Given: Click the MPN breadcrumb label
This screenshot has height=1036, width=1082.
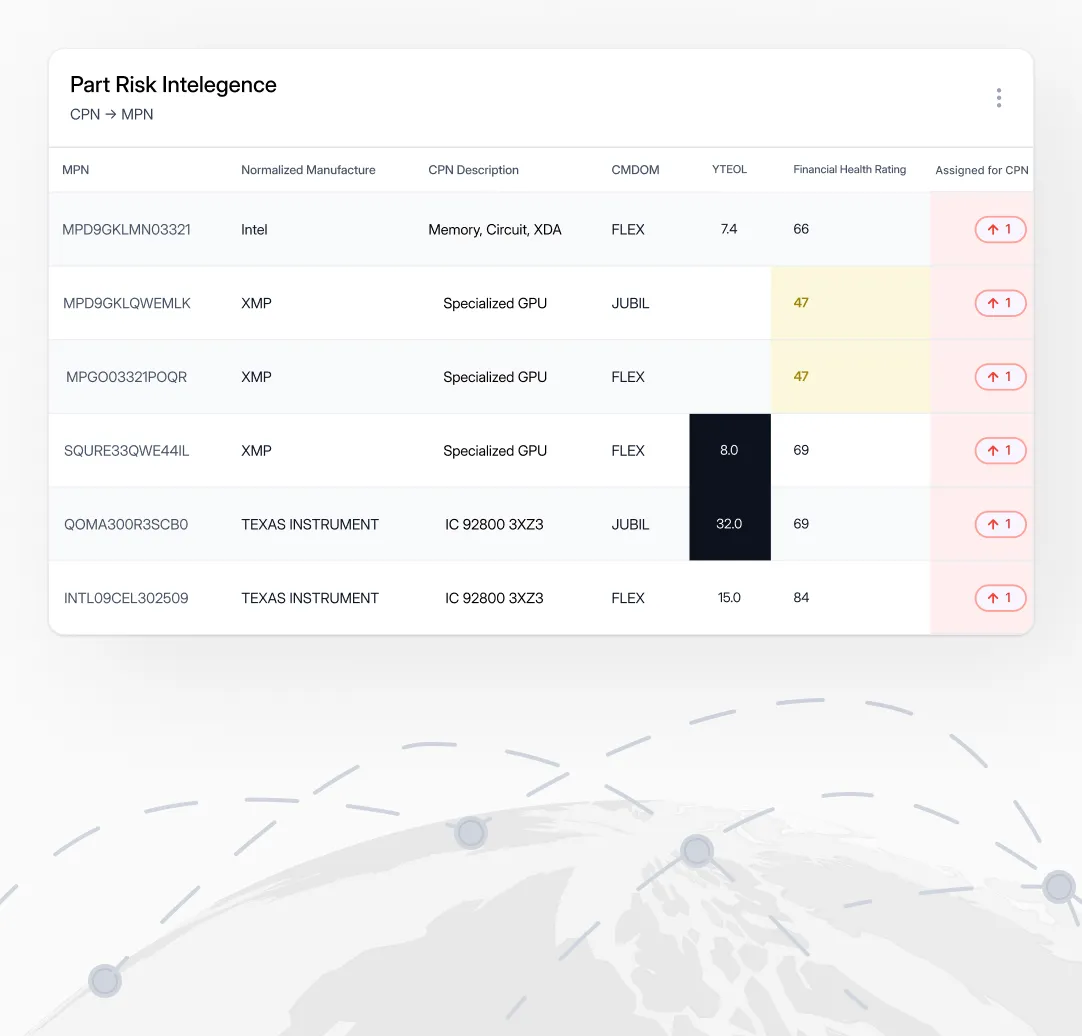Looking at the screenshot, I should click(140, 114).
